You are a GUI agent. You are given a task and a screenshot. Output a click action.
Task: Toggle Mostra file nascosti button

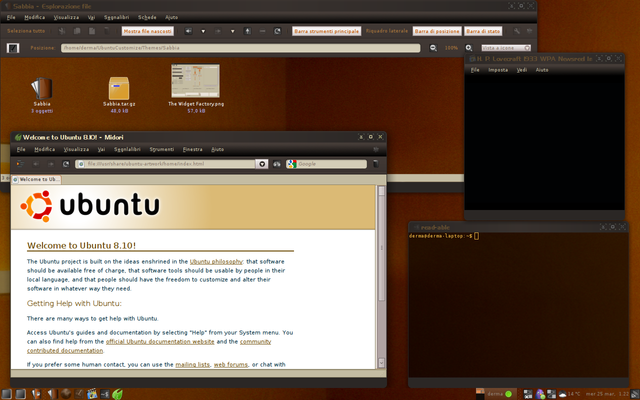point(148,31)
